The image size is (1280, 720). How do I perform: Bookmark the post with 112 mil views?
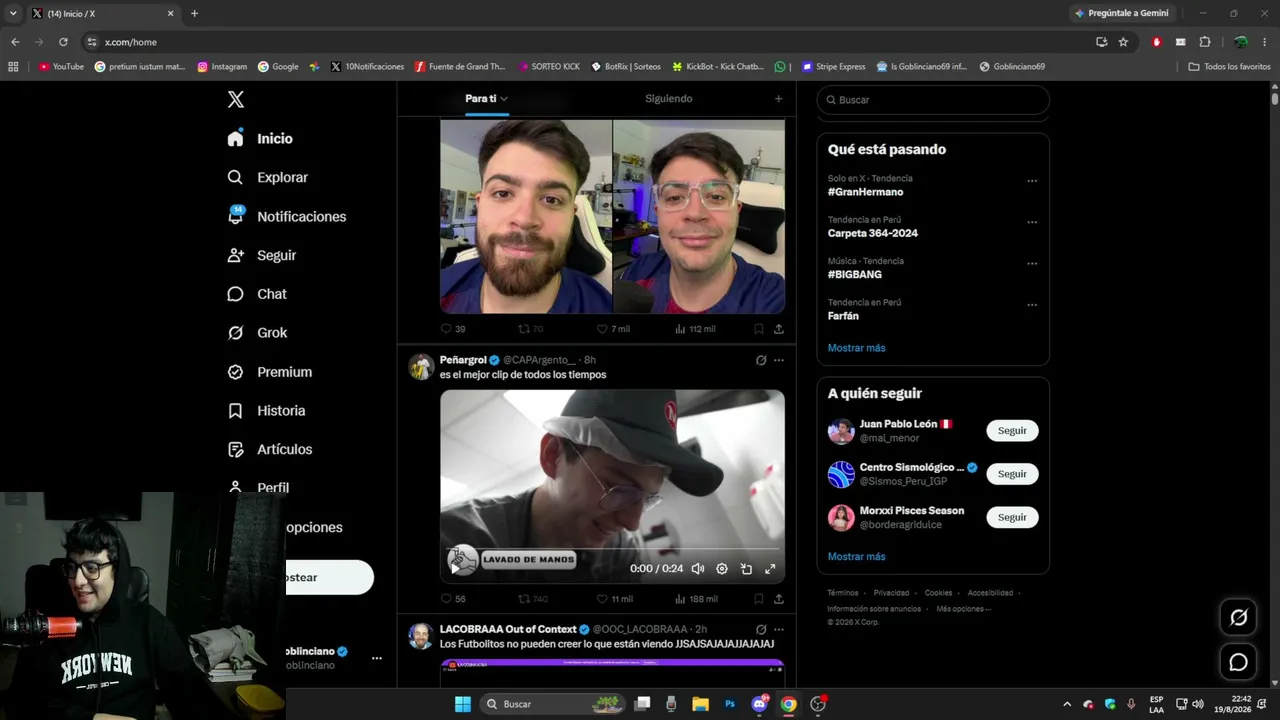coord(759,329)
